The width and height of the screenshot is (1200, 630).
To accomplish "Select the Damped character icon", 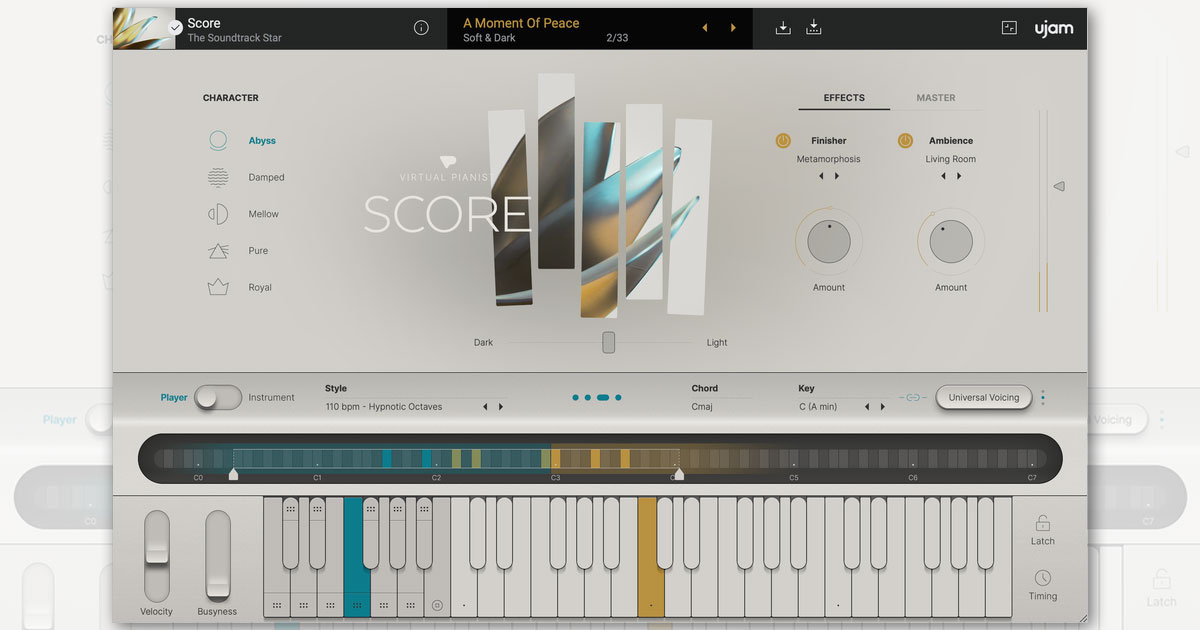I will coord(218,178).
